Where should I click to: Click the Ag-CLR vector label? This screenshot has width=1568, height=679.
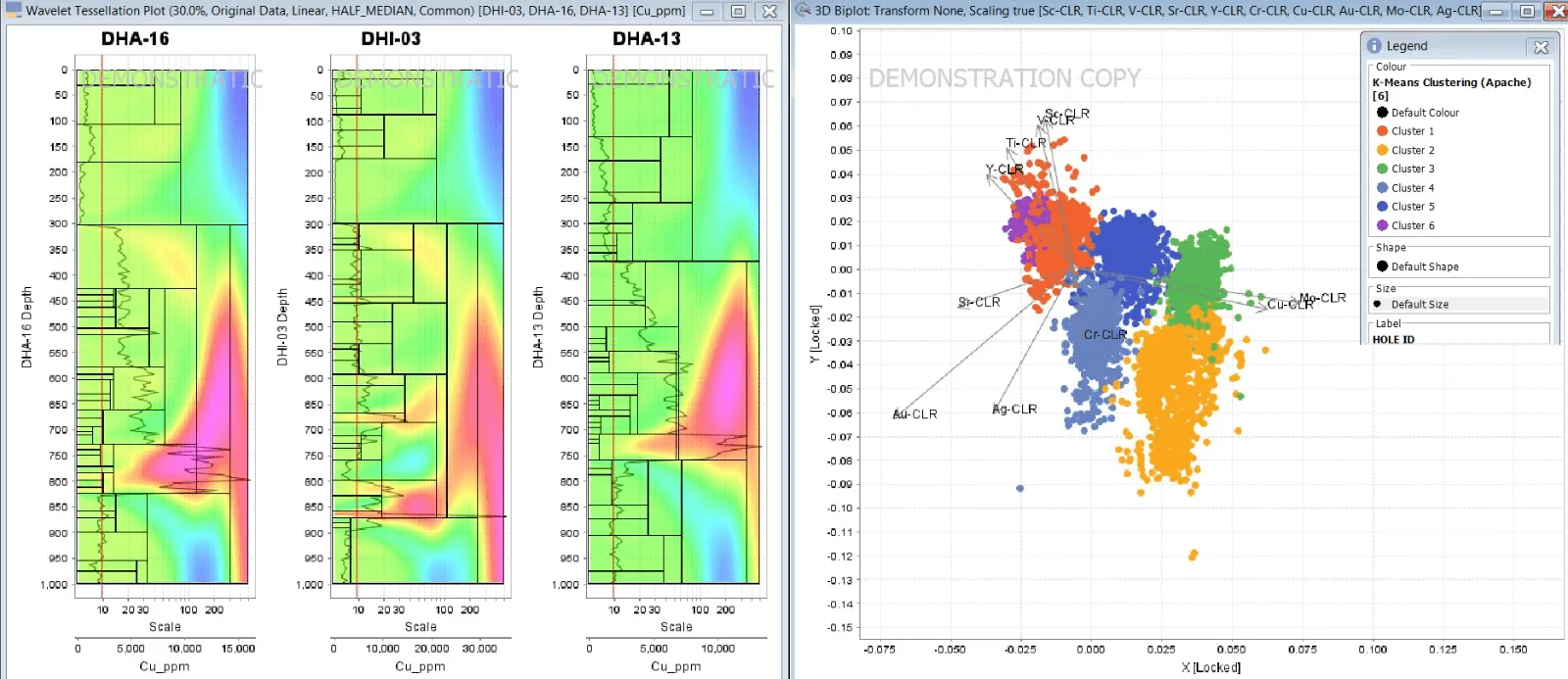(x=1014, y=410)
